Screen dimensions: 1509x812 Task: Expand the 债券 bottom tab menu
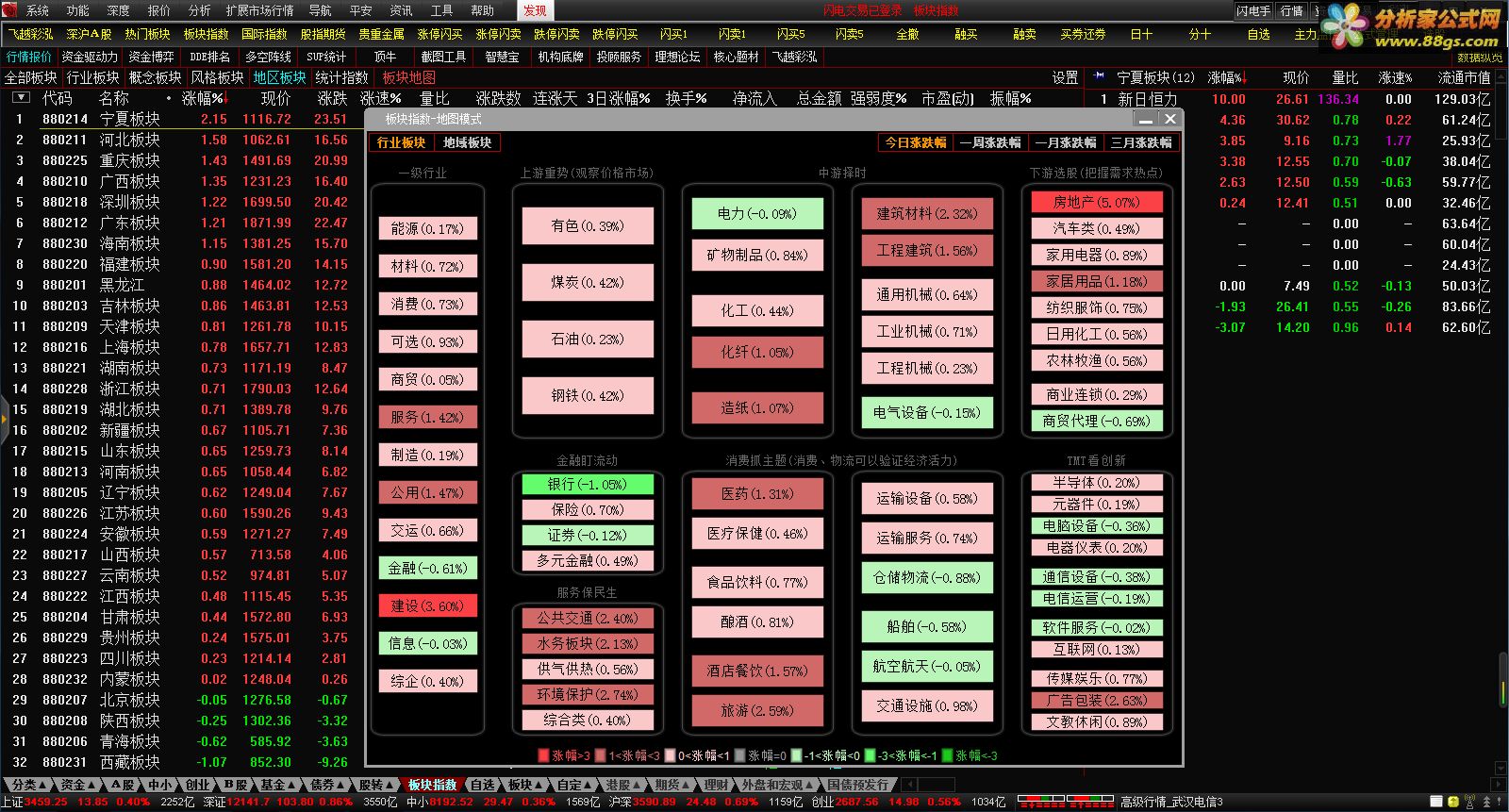328,785
